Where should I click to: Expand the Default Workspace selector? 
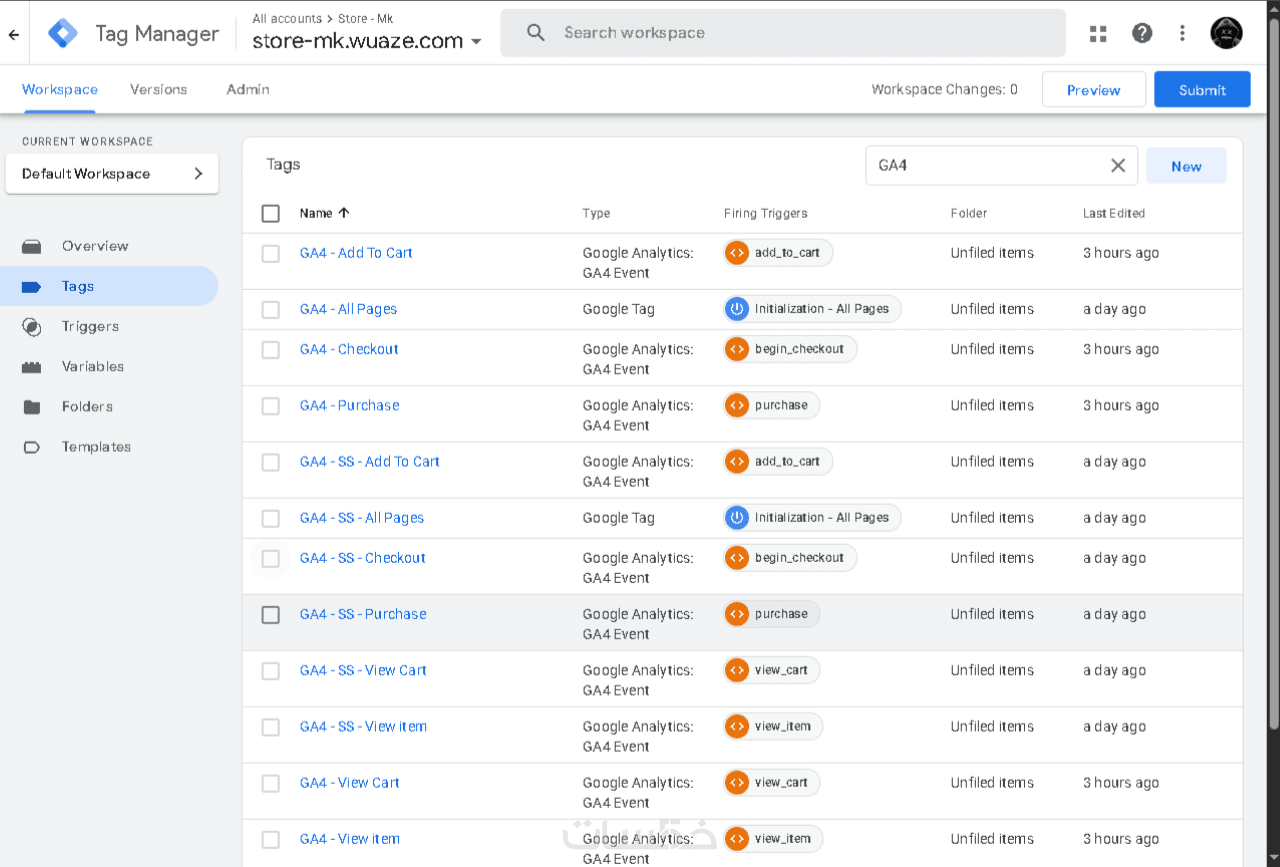[112, 174]
